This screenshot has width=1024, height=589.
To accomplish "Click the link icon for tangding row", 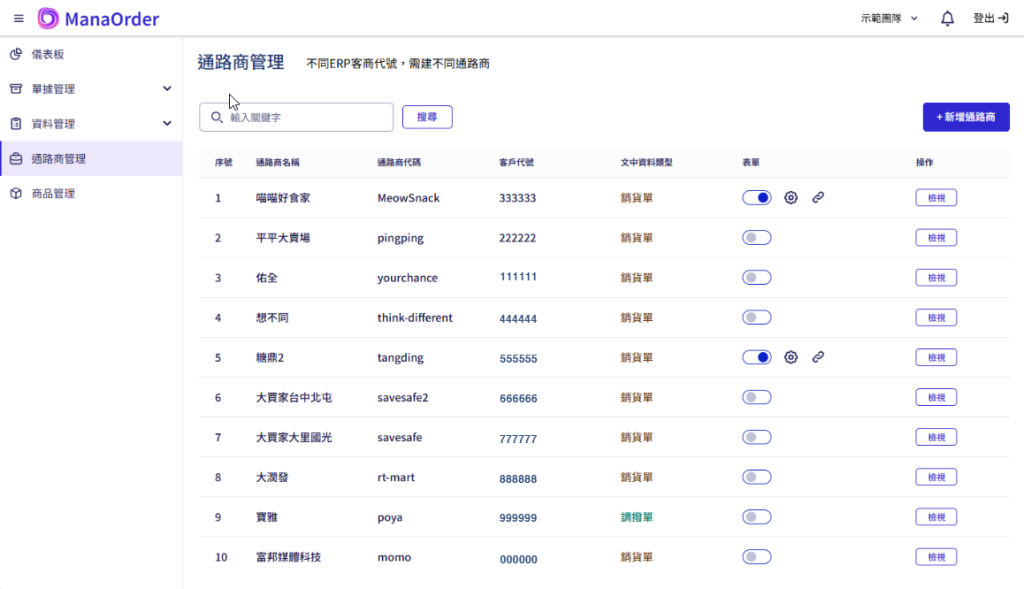I will tap(818, 357).
